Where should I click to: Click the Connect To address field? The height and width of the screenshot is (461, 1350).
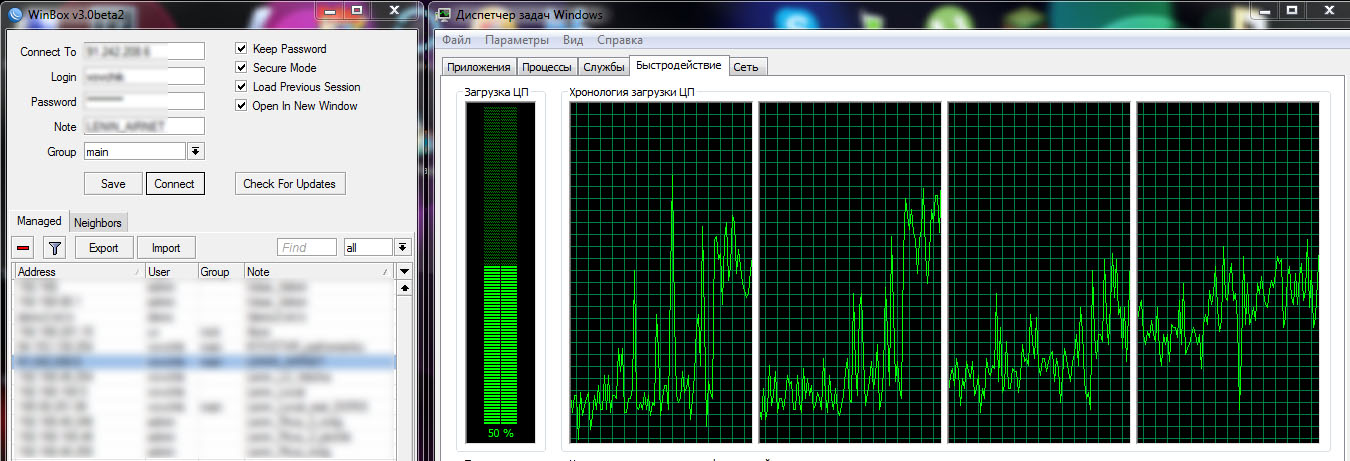click(144, 51)
